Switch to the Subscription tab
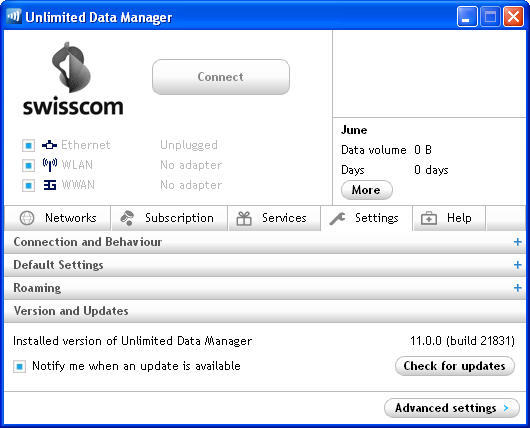This screenshot has width=530, height=428. [x=169, y=218]
